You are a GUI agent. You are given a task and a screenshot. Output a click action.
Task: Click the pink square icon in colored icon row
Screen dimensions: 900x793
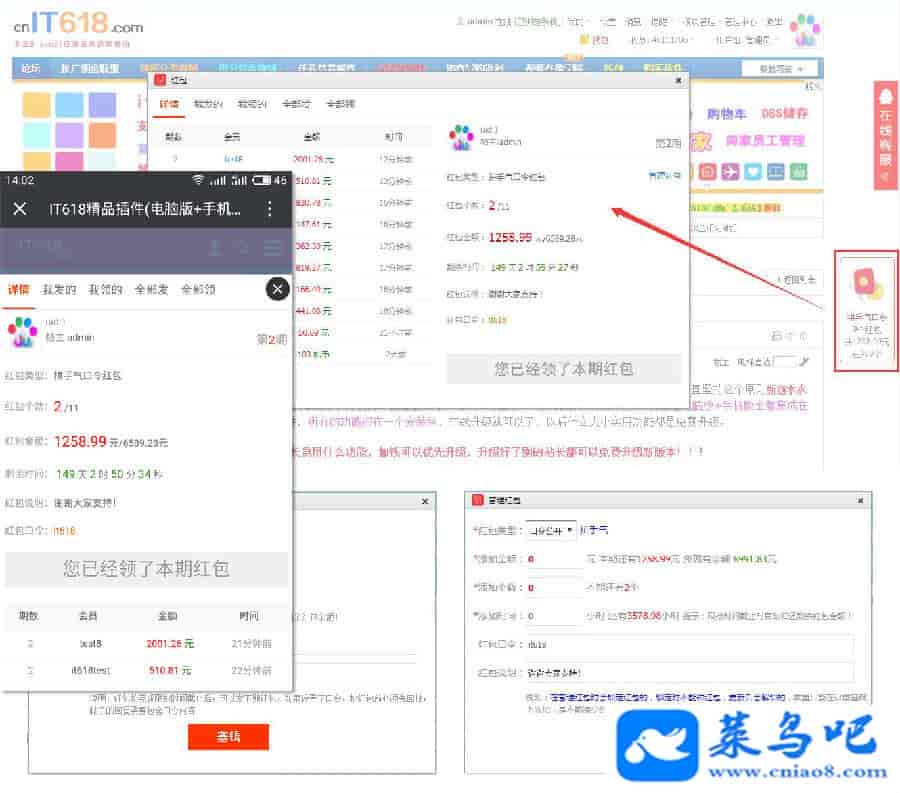[708, 172]
